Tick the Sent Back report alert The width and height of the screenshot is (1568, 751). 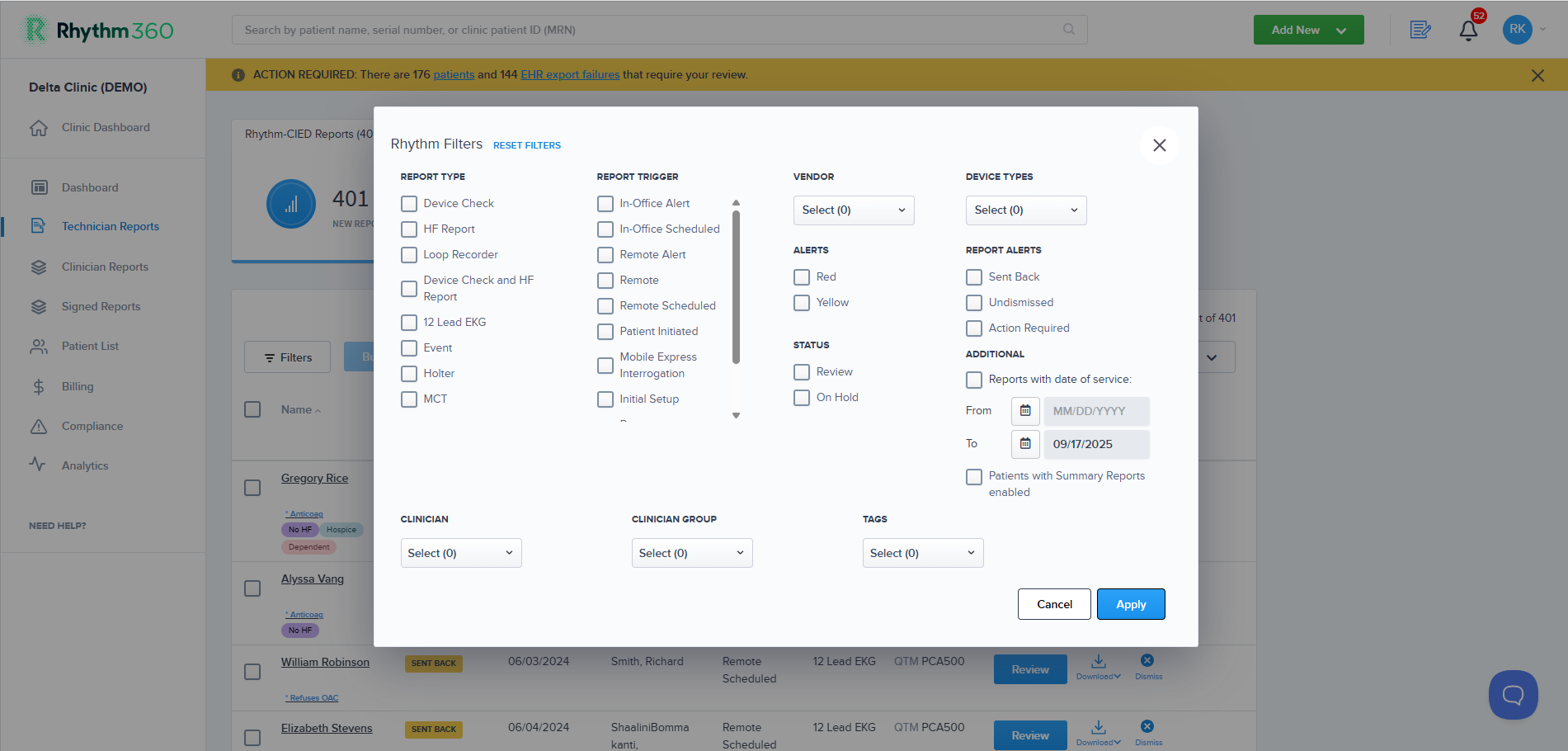974,277
